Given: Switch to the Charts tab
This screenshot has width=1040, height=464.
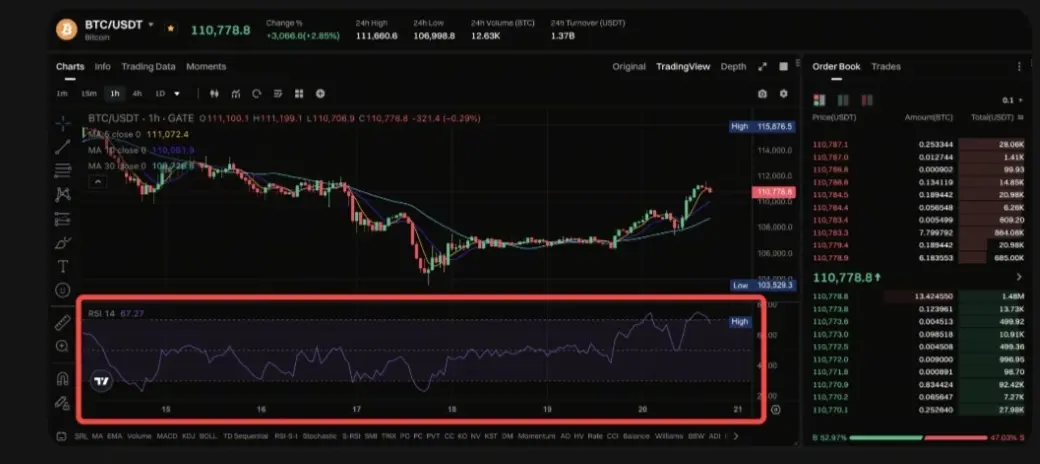Looking at the screenshot, I should 70,66.
